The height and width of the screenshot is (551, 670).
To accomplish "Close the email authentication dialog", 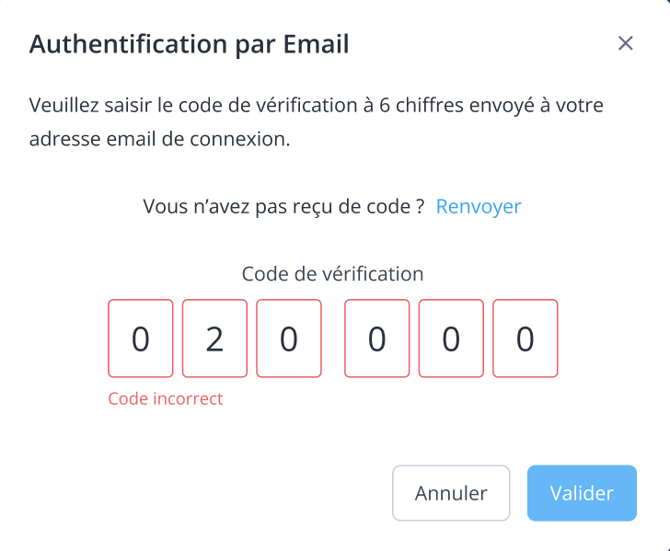I will 626,43.
